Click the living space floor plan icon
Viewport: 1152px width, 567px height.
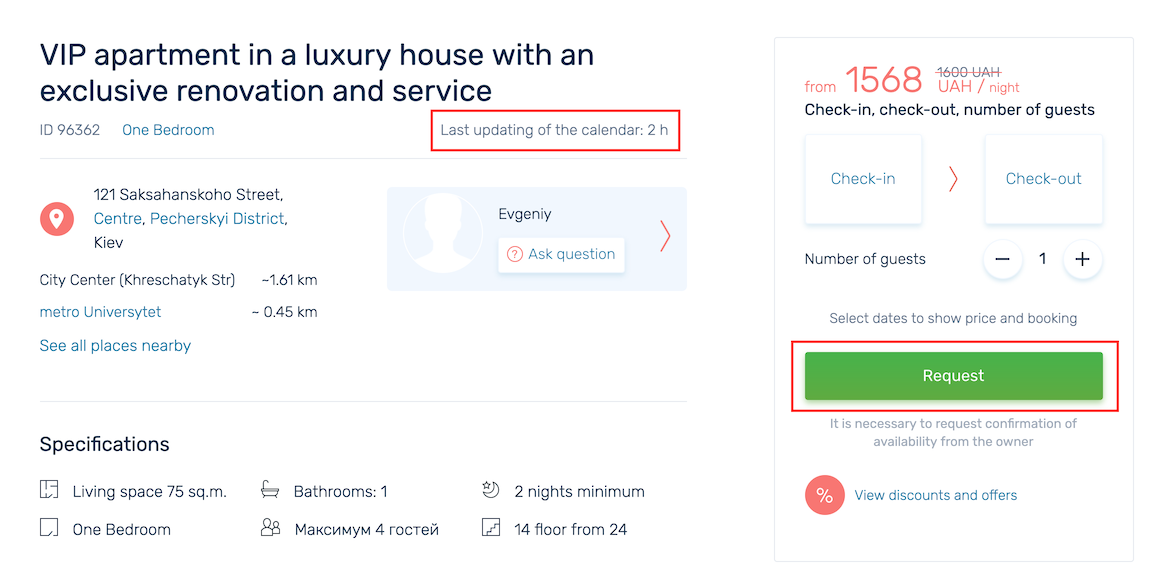click(x=48, y=490)
